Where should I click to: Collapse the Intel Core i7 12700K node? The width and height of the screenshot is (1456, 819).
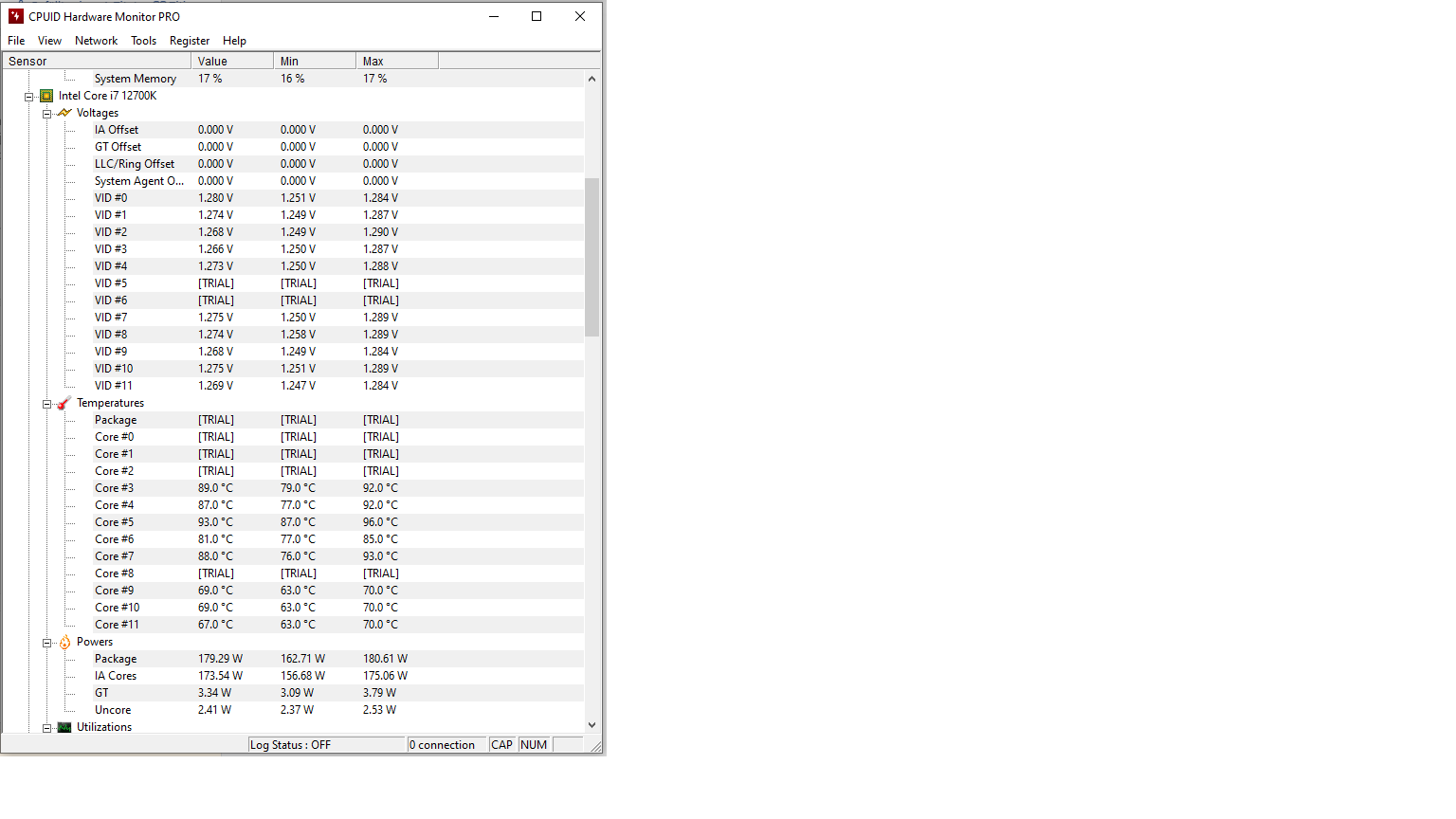pos(29,97)
